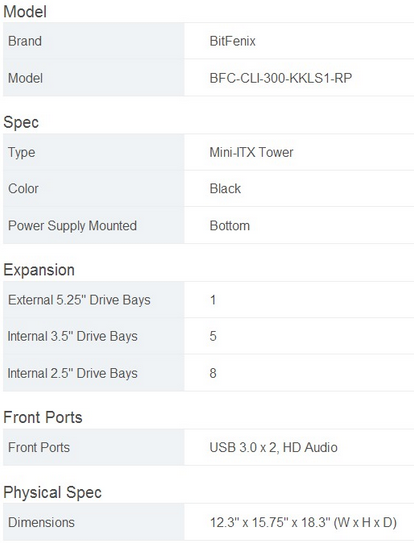This screenshot has height=543, width=414.
Task: Click the Black color value
Action: point(225,189)
